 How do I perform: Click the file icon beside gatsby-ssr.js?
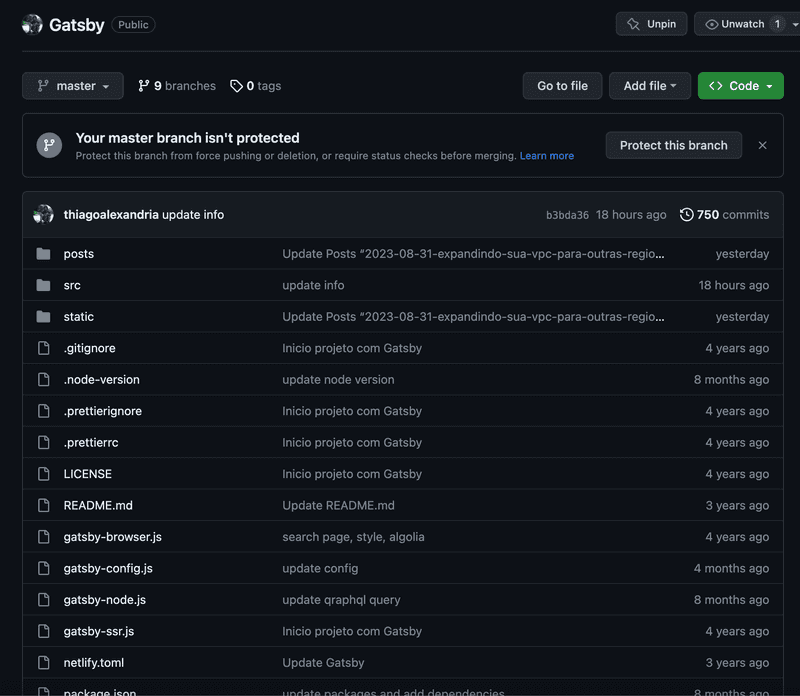click(x=44, y=631)
